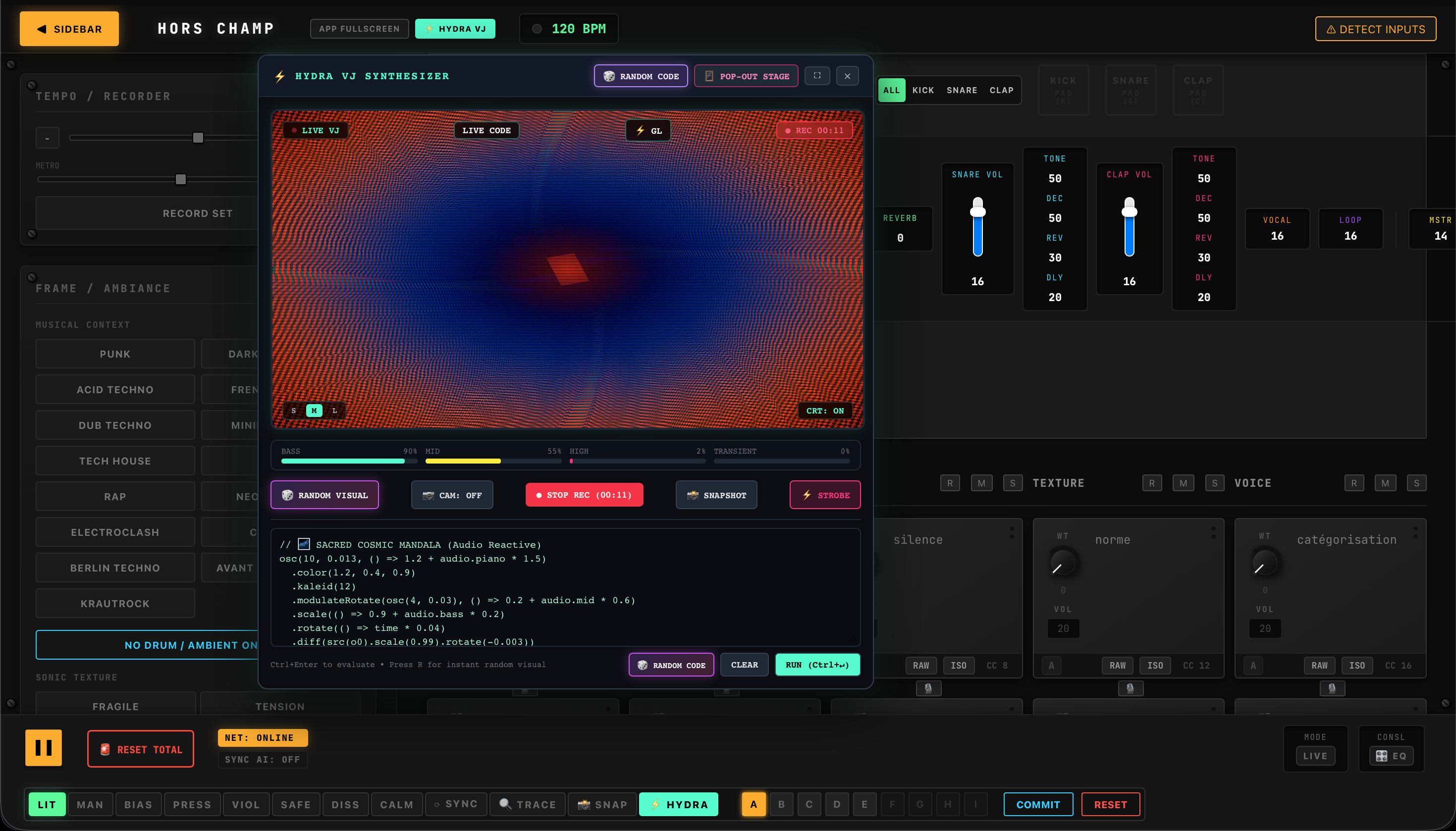Screen dimensions: 1456x831
Task: Click the microphone icon under the norme card
Action: point(1130,688)
